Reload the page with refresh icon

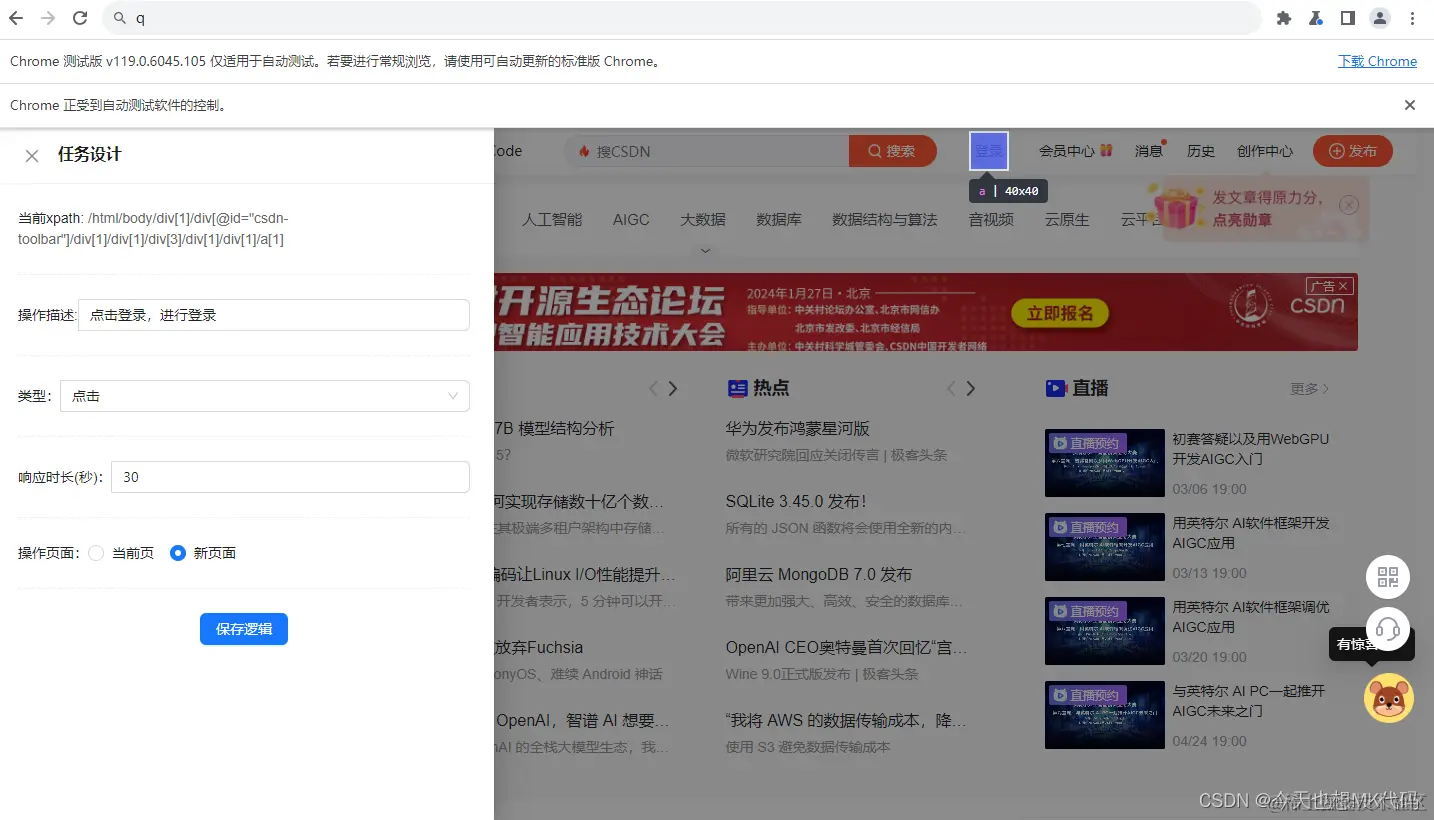(80, 18)
